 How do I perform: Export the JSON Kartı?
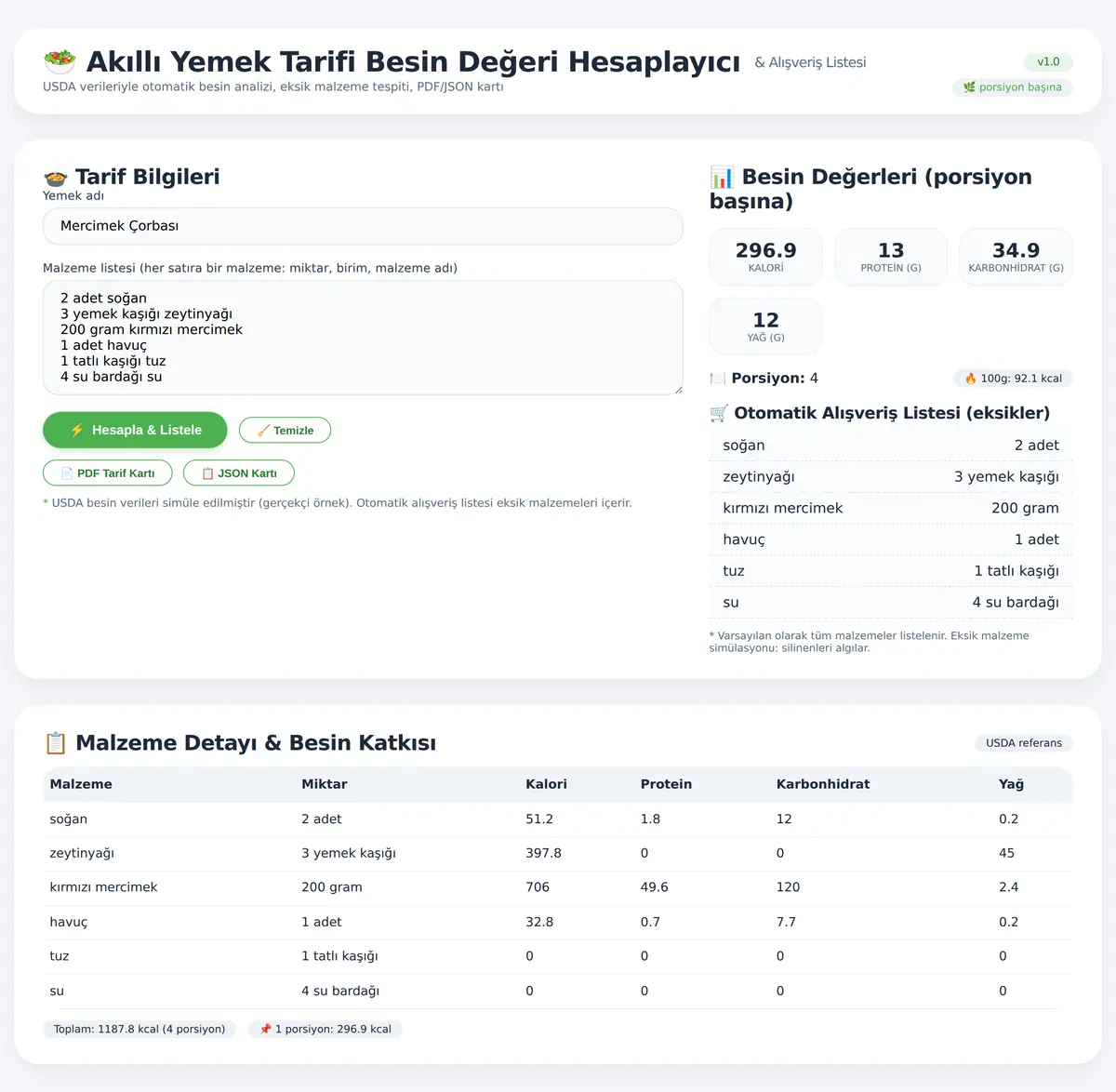[x=239, y=473]
